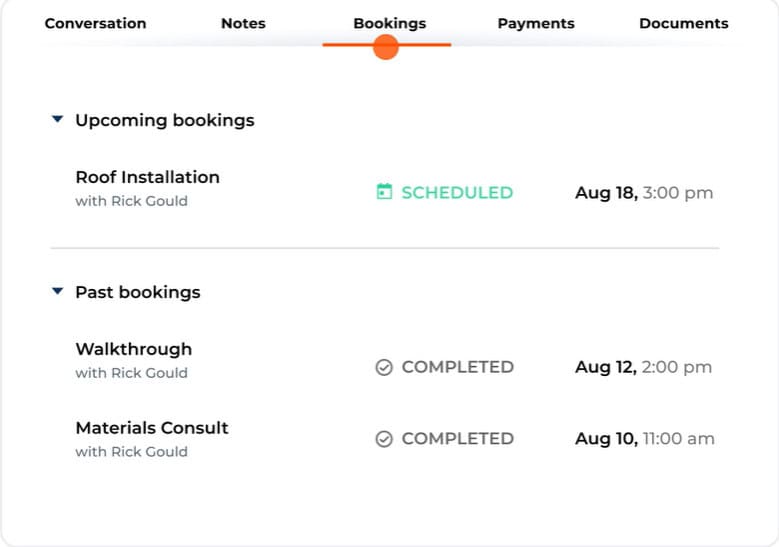
Task: Open the Materials Consult booking
Action: [x=152, y=427]
